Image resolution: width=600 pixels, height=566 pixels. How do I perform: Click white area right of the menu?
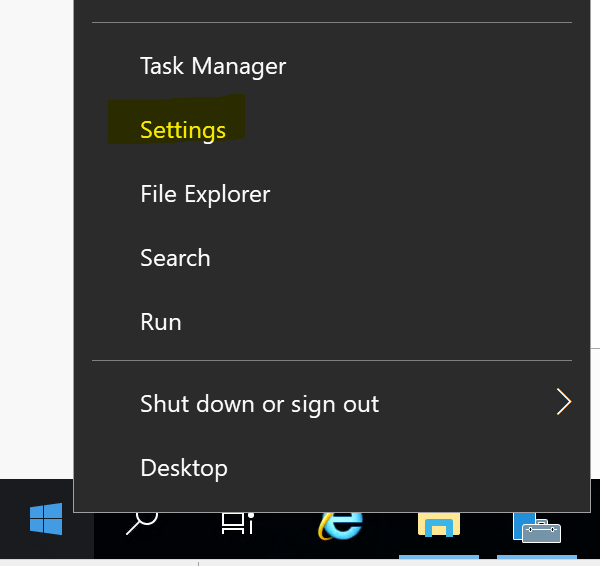coord(595,200)
